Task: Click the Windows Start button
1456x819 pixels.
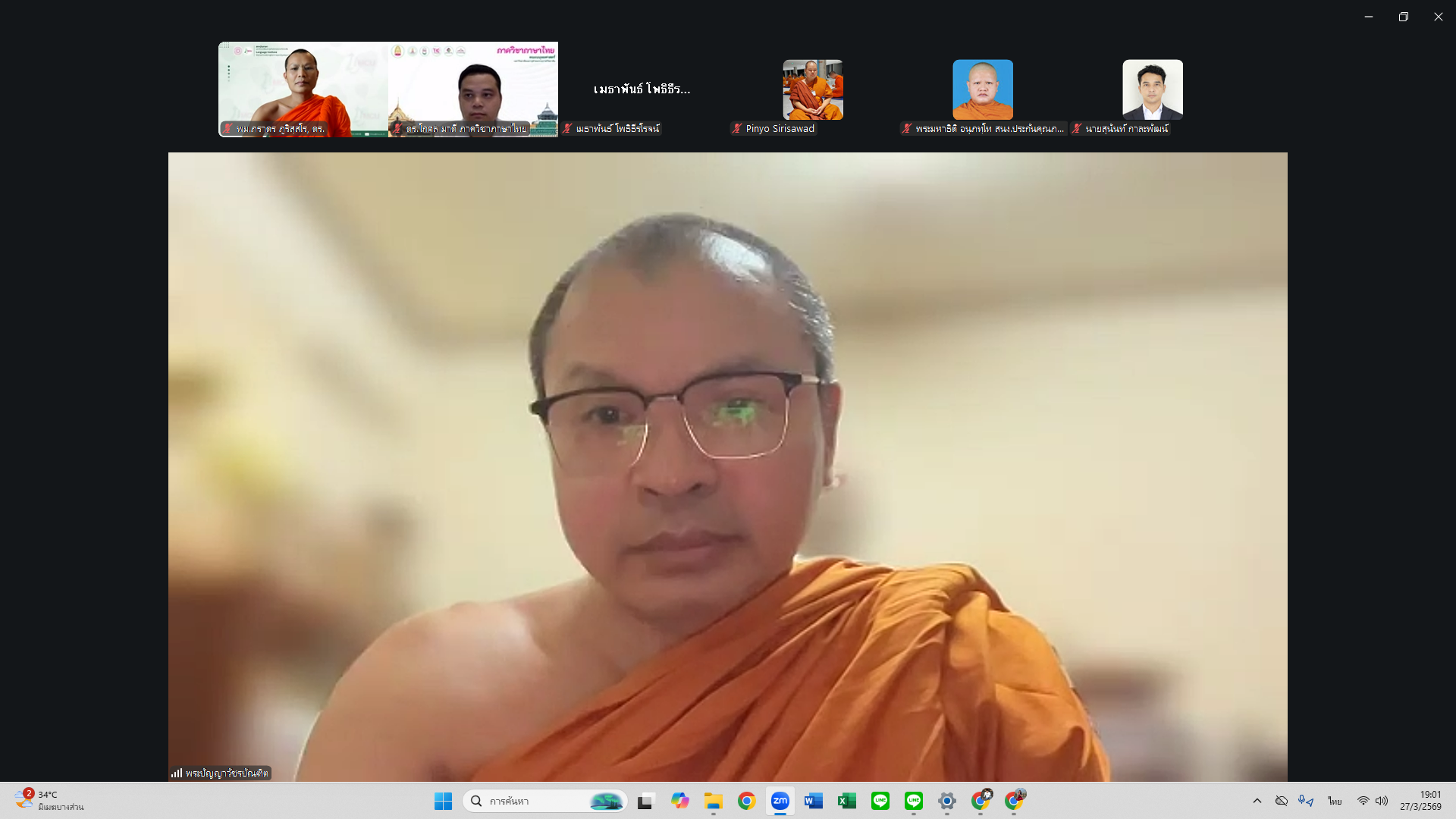Action: pos(443,801)
